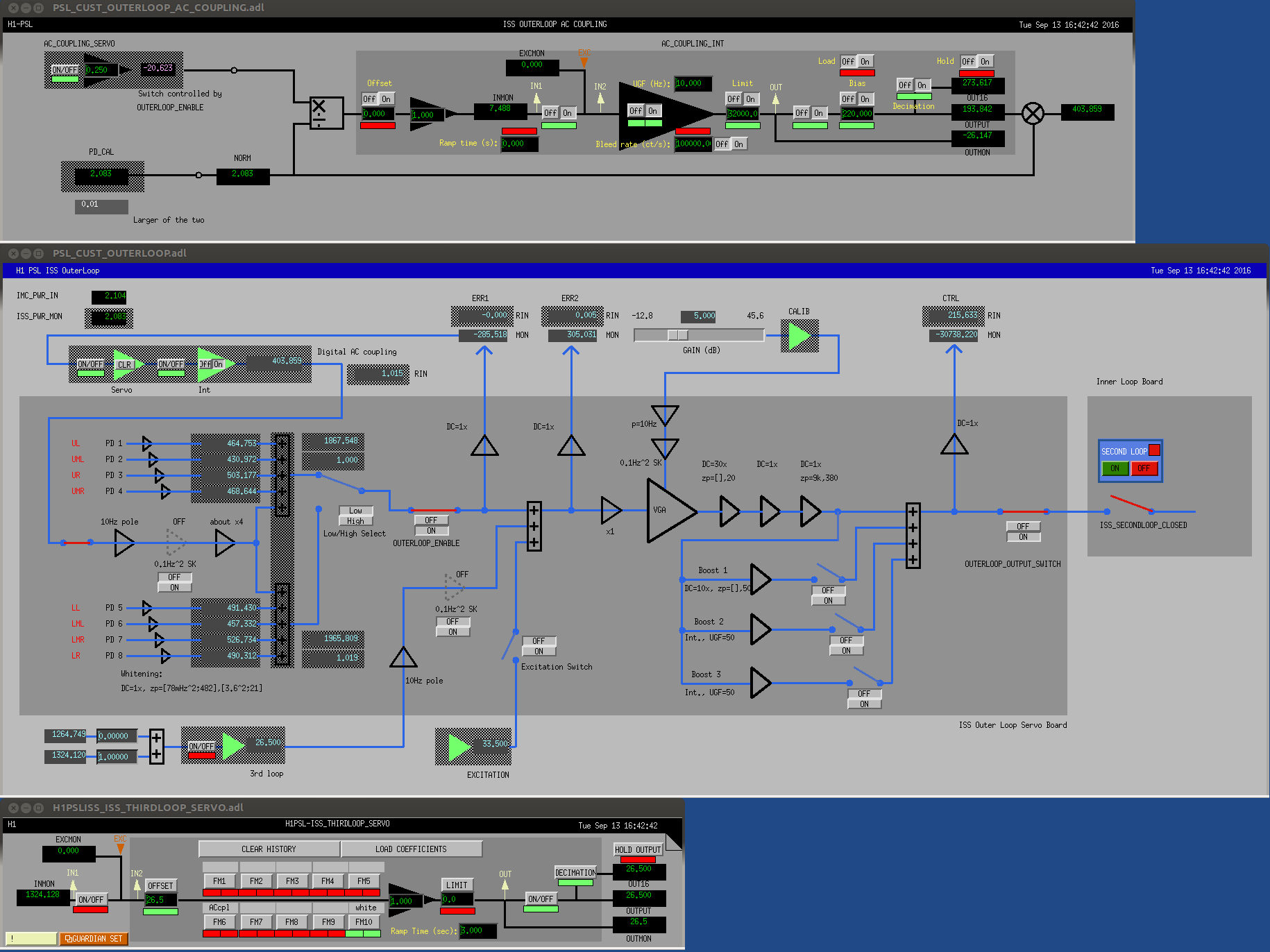Click the orange EXC arrow in third loop window

point(120,848)
